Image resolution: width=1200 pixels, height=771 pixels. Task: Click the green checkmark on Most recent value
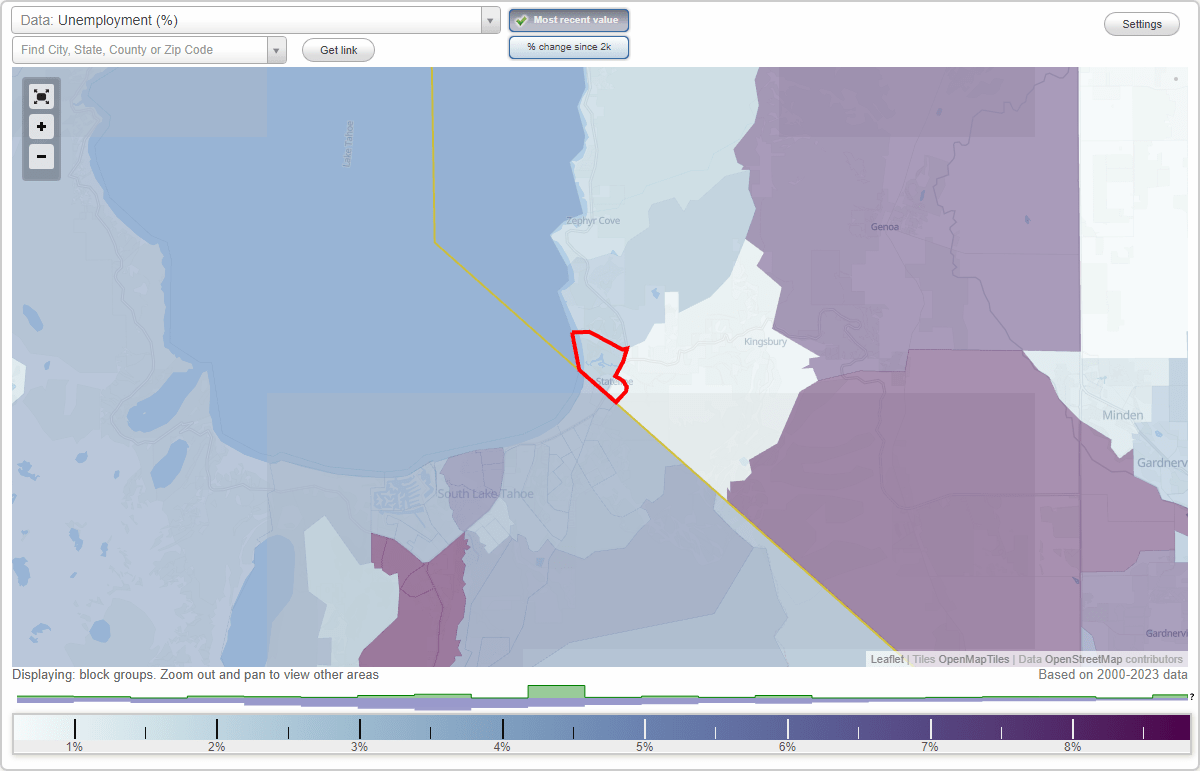[x=521, y=19]
